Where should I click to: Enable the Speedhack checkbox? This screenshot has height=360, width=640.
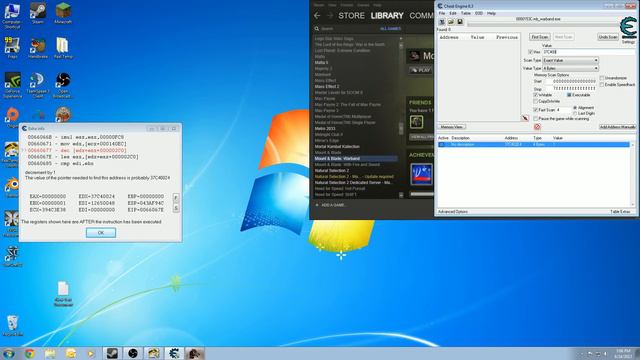click(x=602, y=84)
